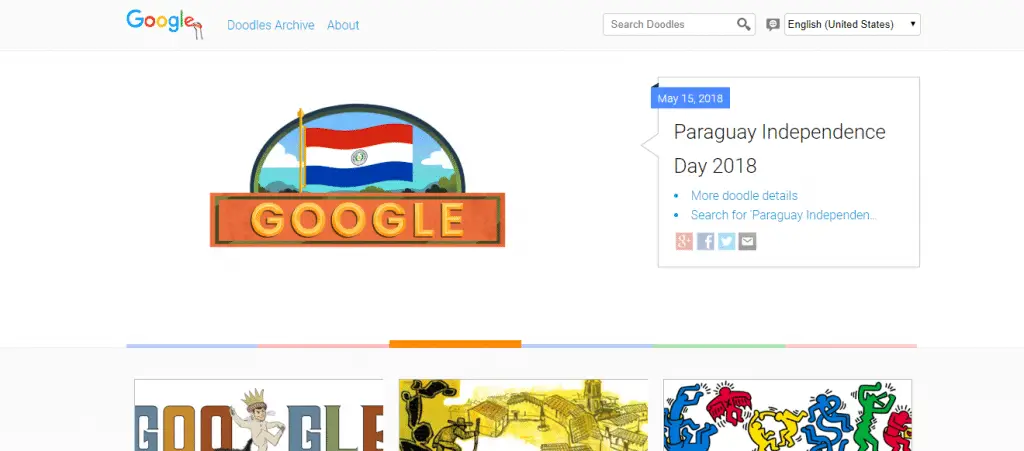
Task: Go to the About page
Action: (343, 25)
